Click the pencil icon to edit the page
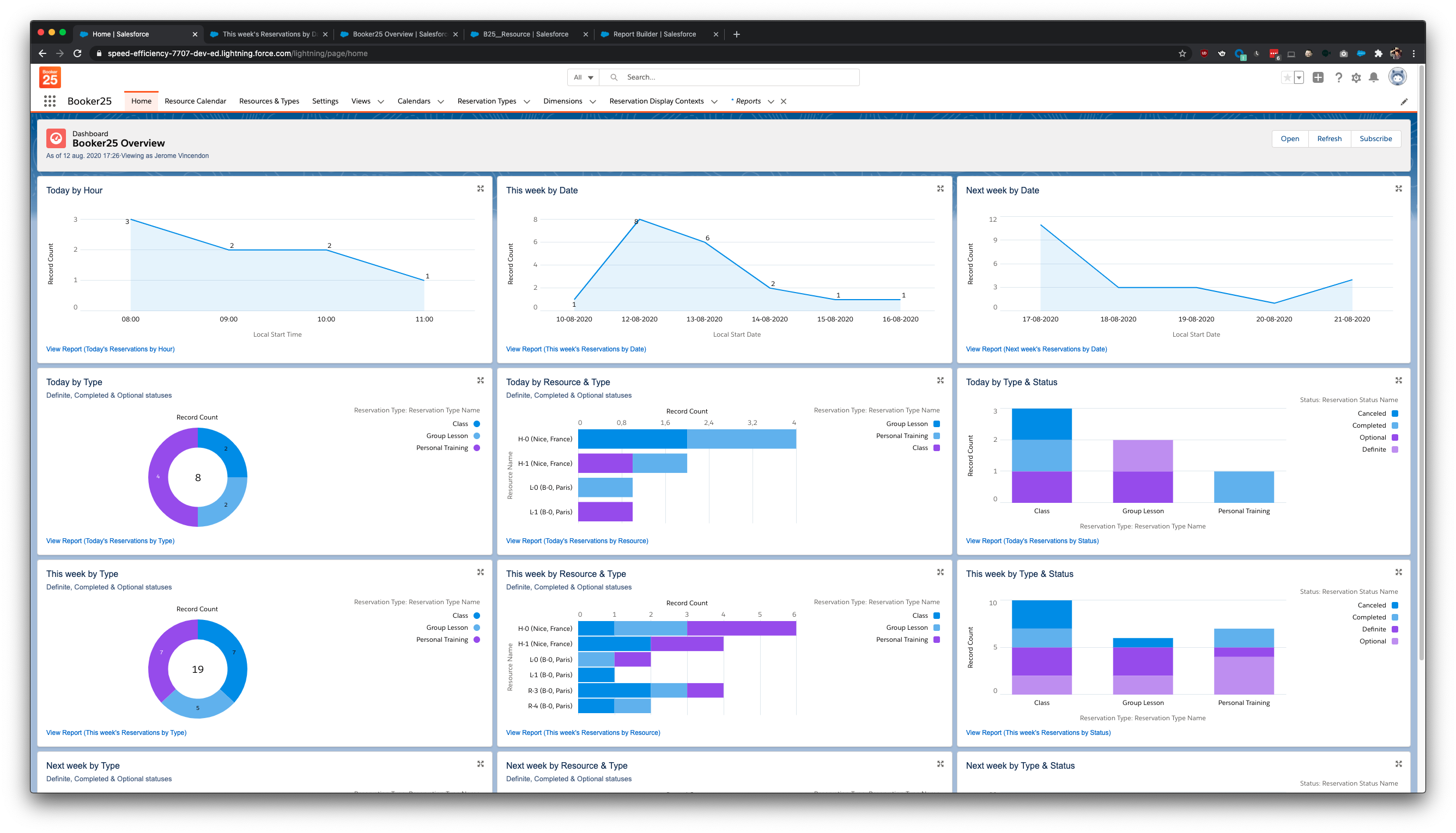Screen dimensions: 1456x833 click(1405, 101)
